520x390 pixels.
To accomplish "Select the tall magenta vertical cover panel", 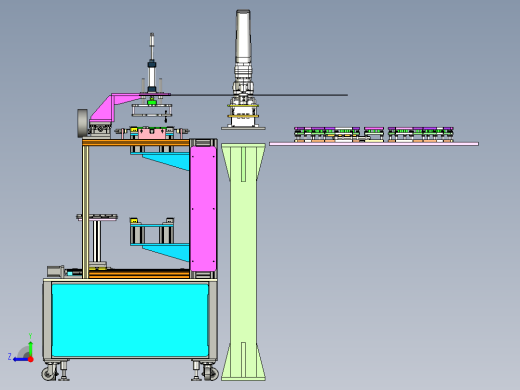I will coord(203,209).
